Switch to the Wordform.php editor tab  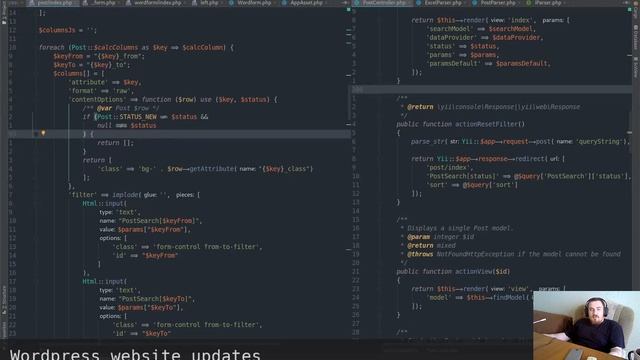pyautogui.click(x=251, y=2)
